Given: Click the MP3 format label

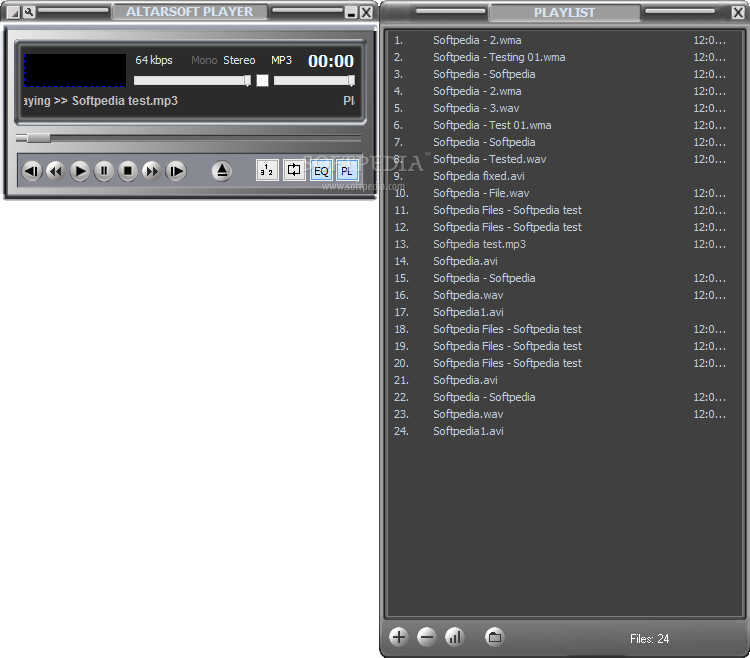Looking at the screenshot, I should [x=281, y=60].
